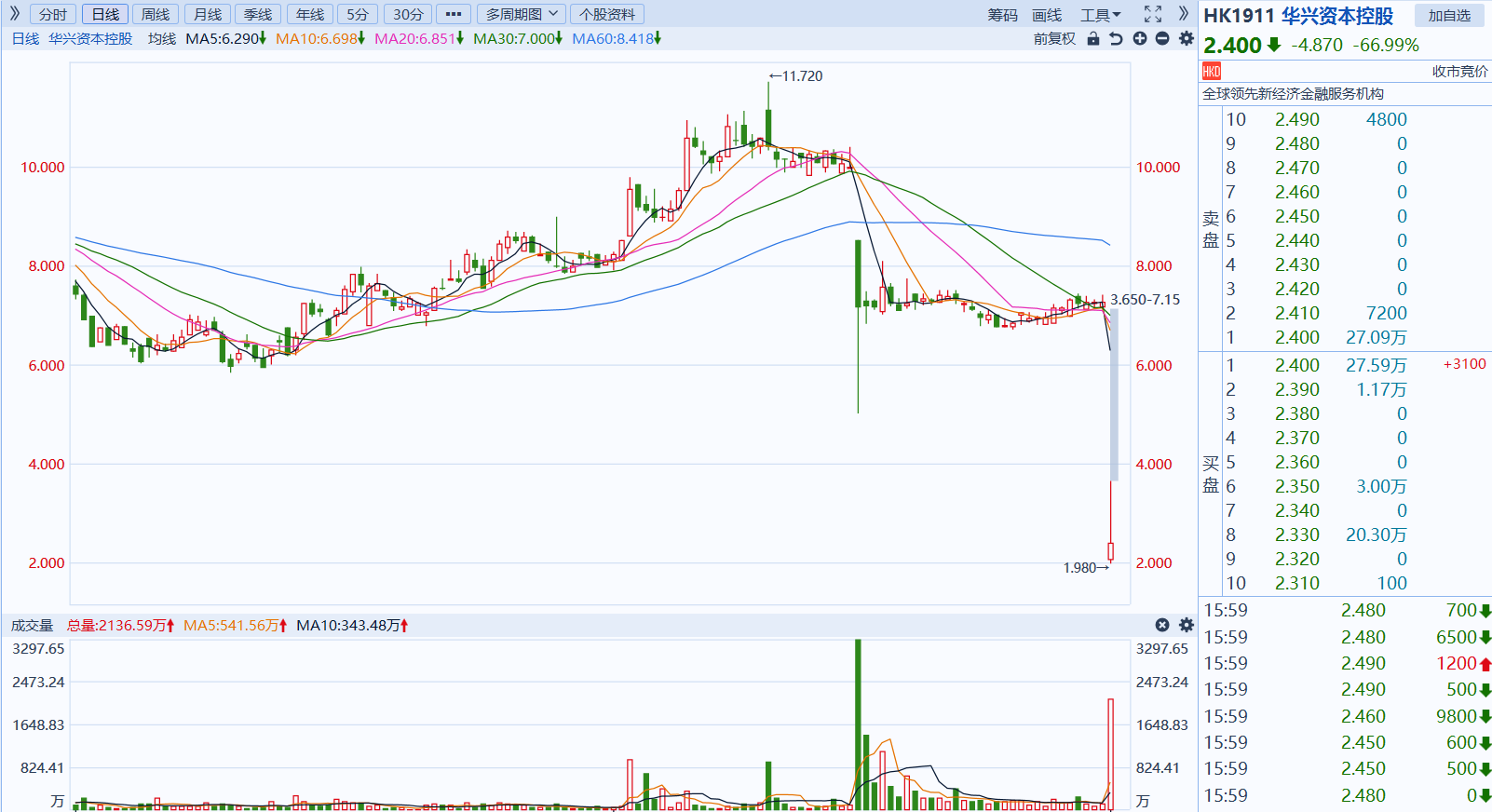Viewport: 1492px width, 812px height.
Task: Expand right panel double chevron
Action: tap(1184, 14)
